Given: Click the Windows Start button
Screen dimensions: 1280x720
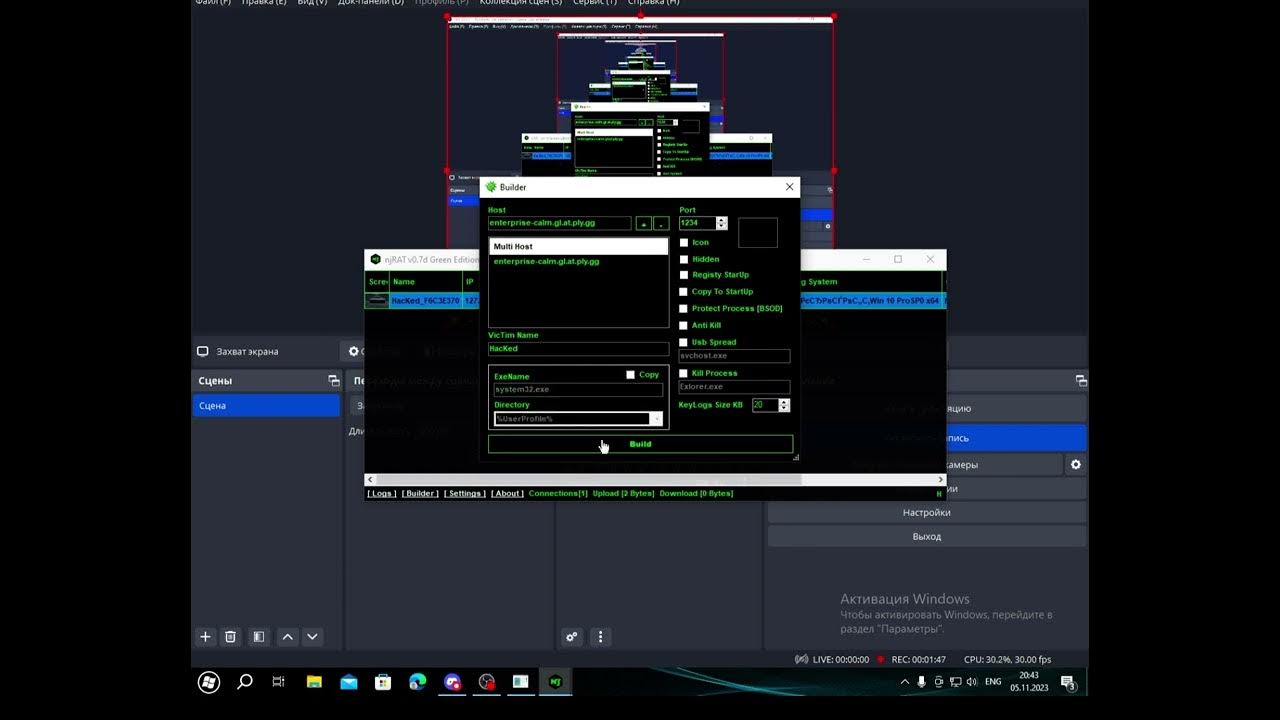Looking at the screenshot, I should click(209, 682).
